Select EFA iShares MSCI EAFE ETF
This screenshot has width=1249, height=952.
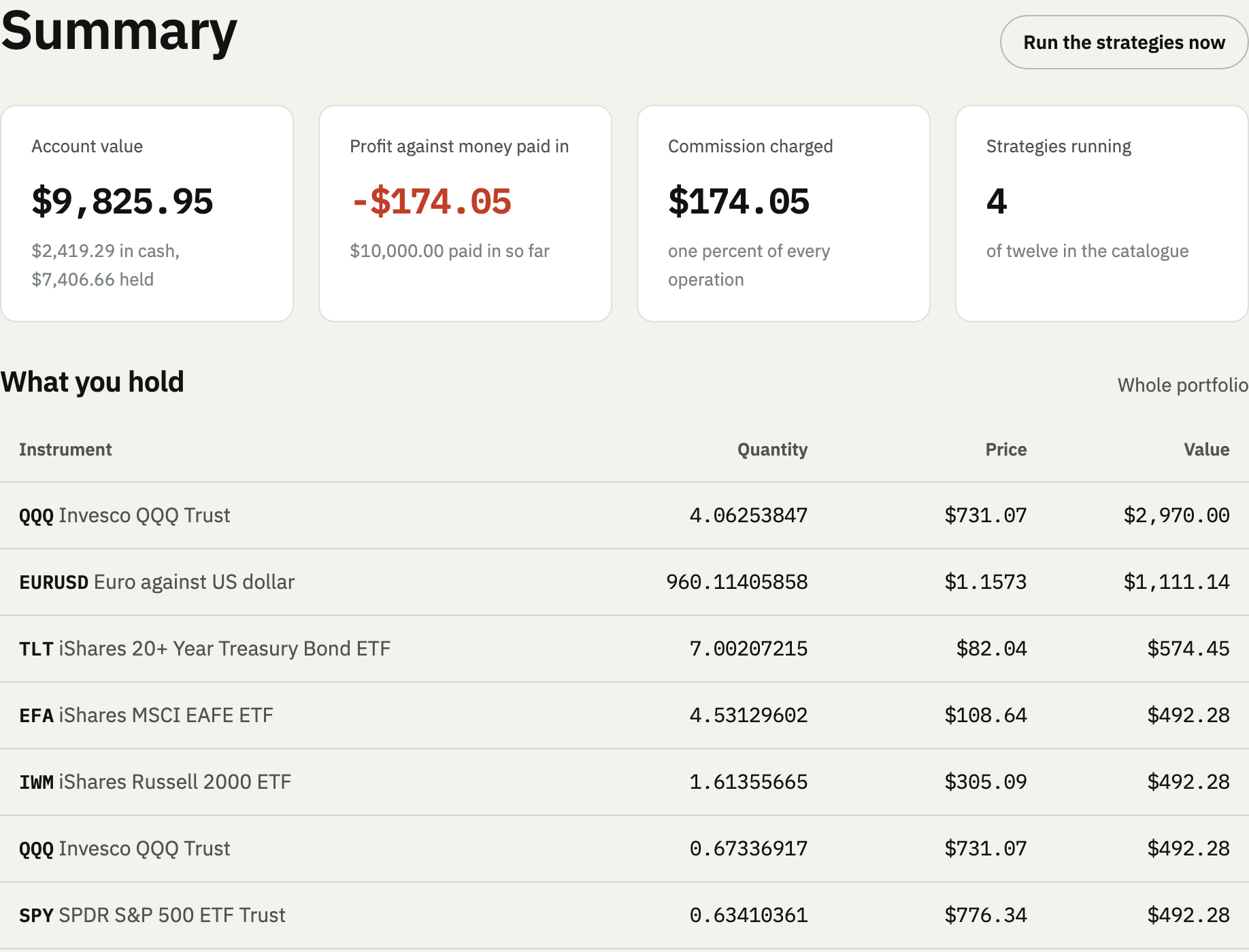pyautogui.click(x=624, y=715)
